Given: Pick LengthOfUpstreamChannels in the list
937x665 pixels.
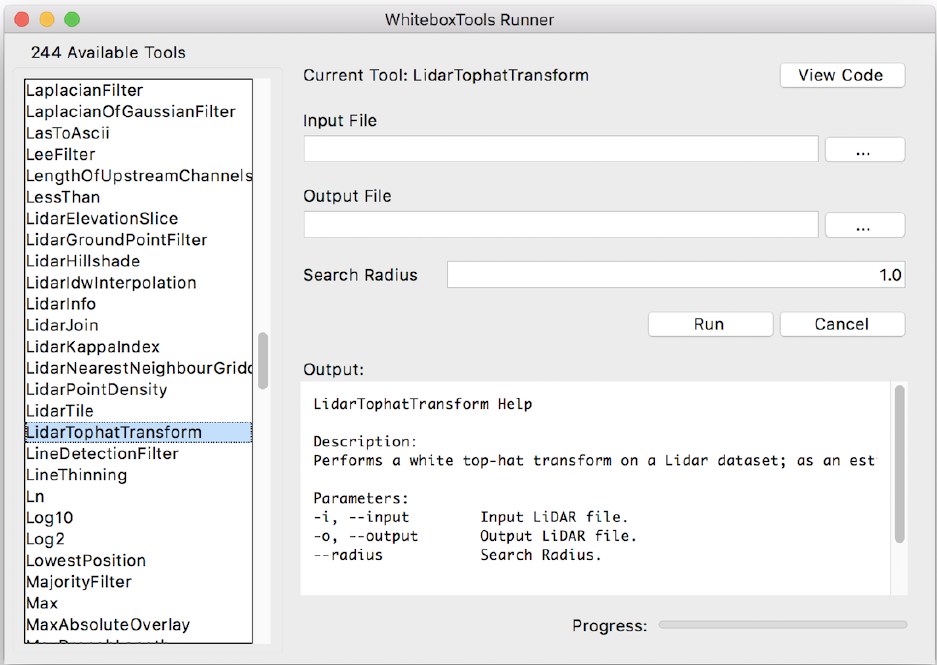Looking at the screenshot, I should 138,176.
